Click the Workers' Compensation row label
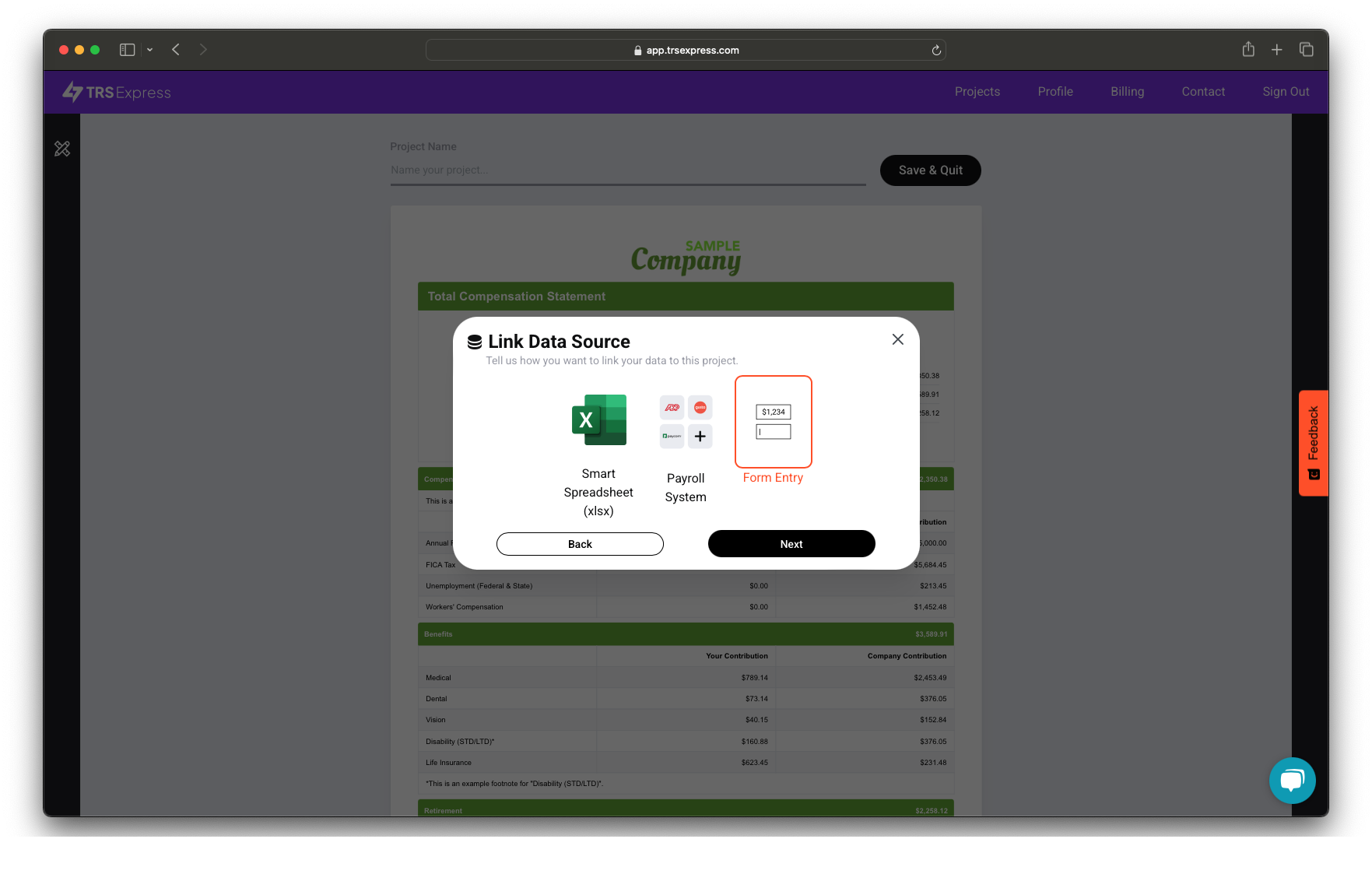 click(465, 607)
